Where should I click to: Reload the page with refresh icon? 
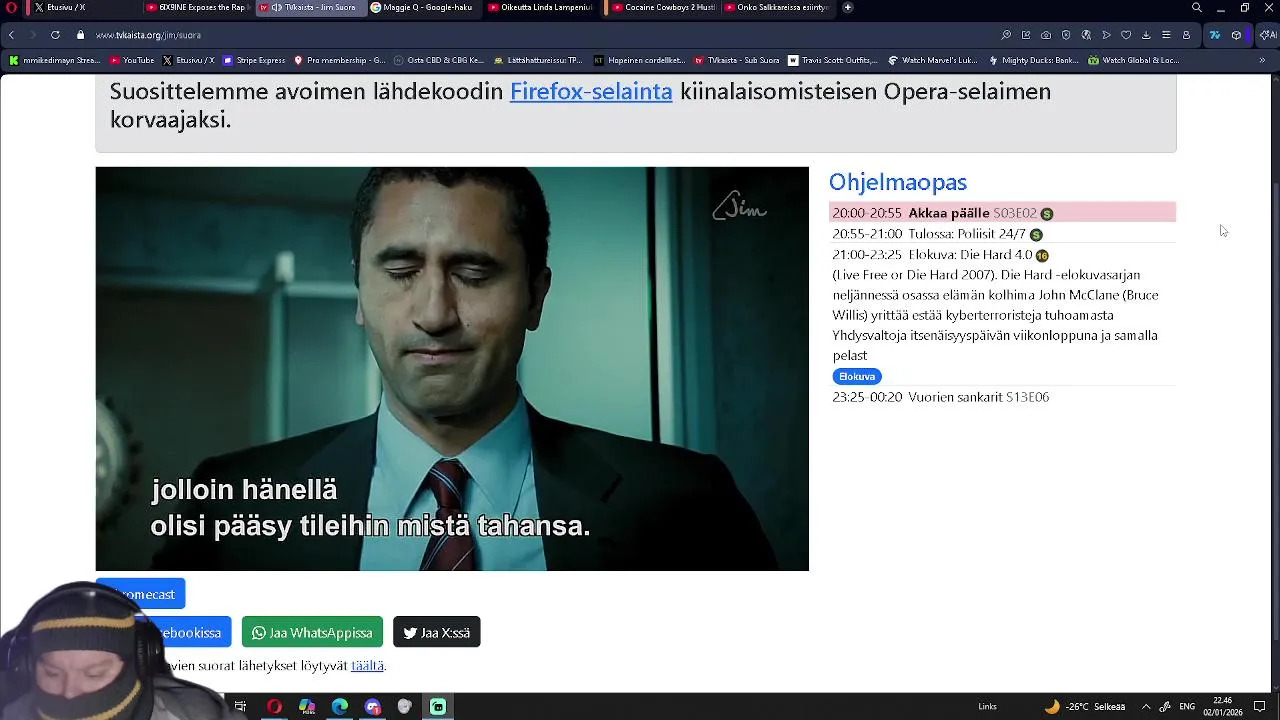tap(55, 35)
